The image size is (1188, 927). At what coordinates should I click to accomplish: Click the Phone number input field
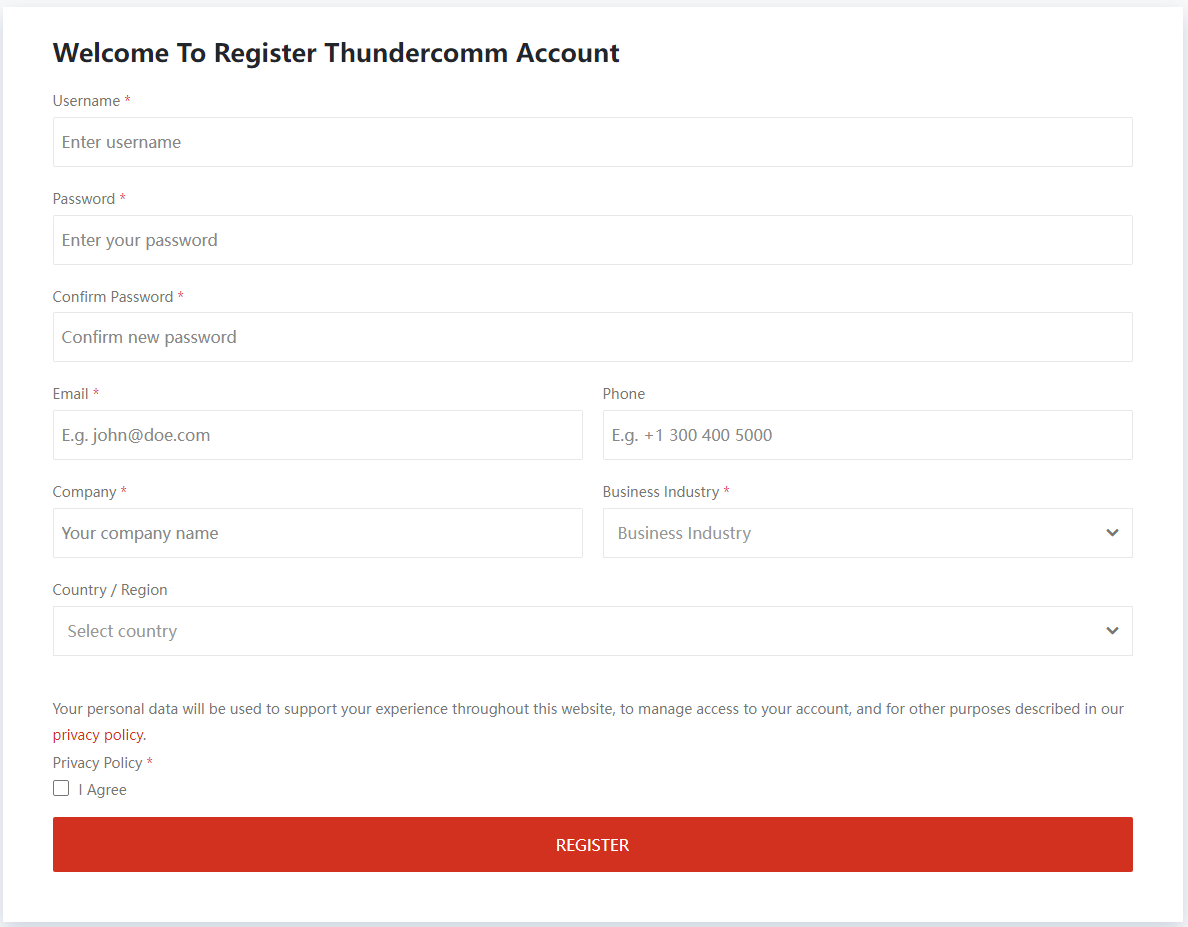pos(868,435)
